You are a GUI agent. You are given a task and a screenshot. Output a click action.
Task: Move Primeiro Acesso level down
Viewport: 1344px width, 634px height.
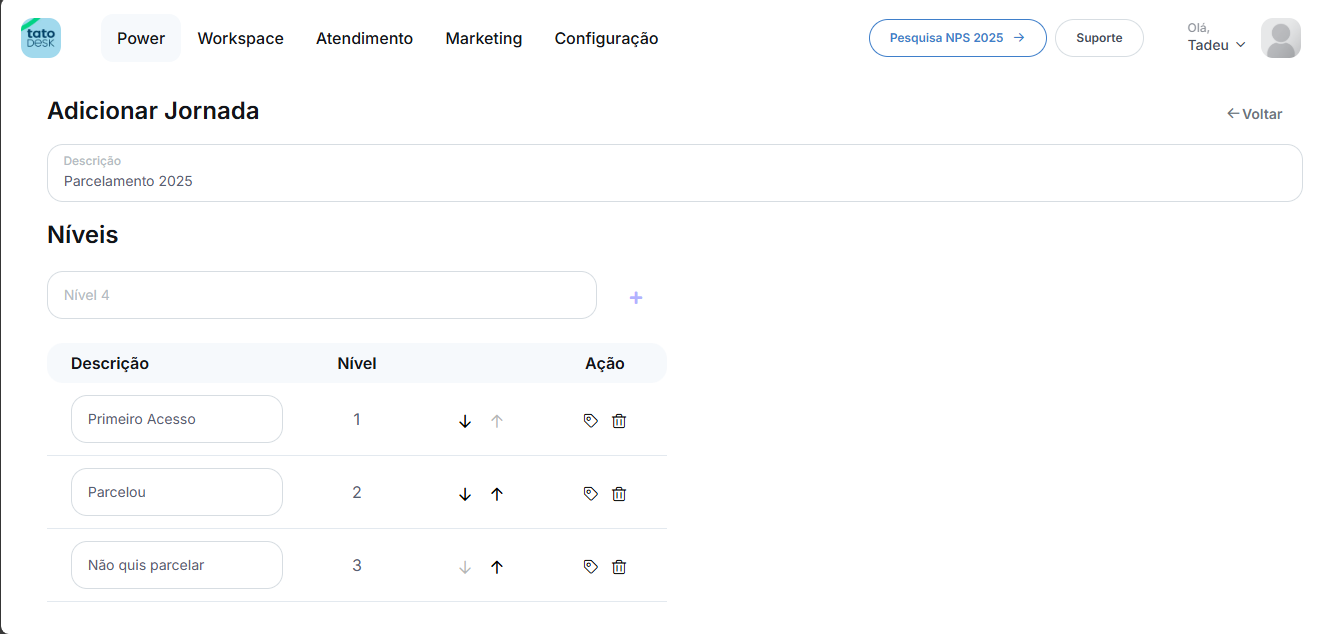(465, 421)
